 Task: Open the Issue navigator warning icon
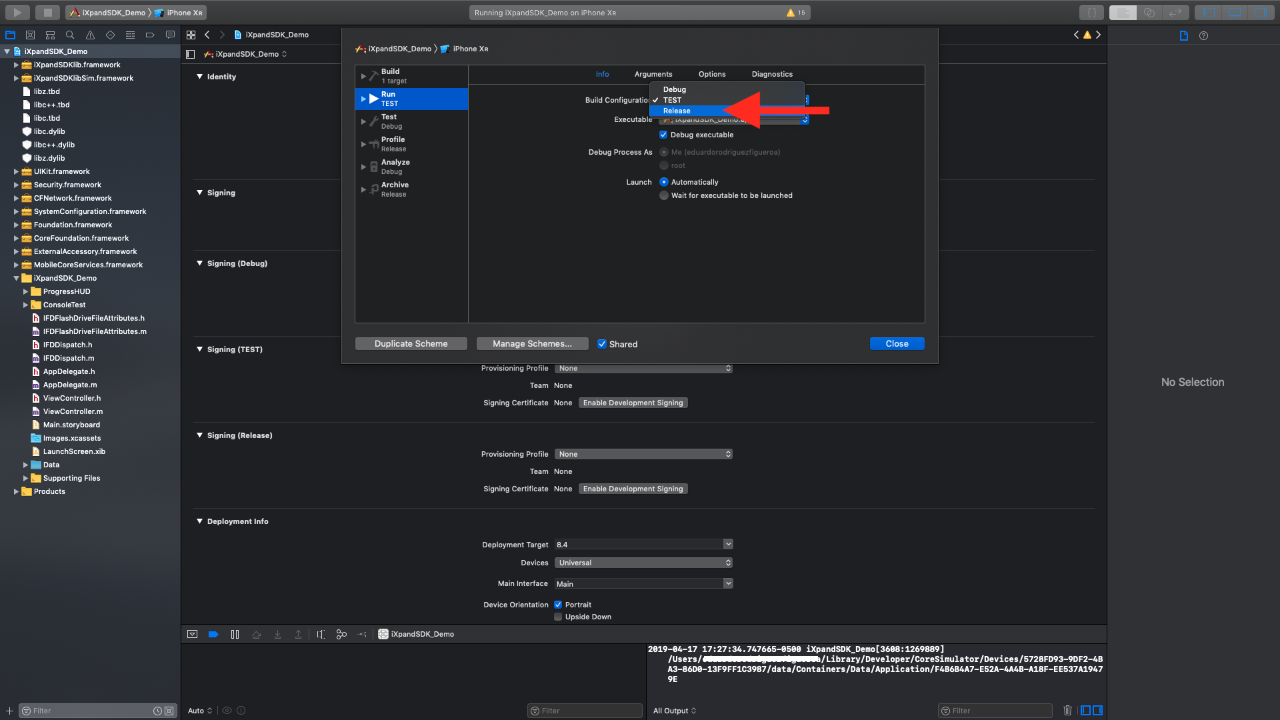(x=88, y=34)
